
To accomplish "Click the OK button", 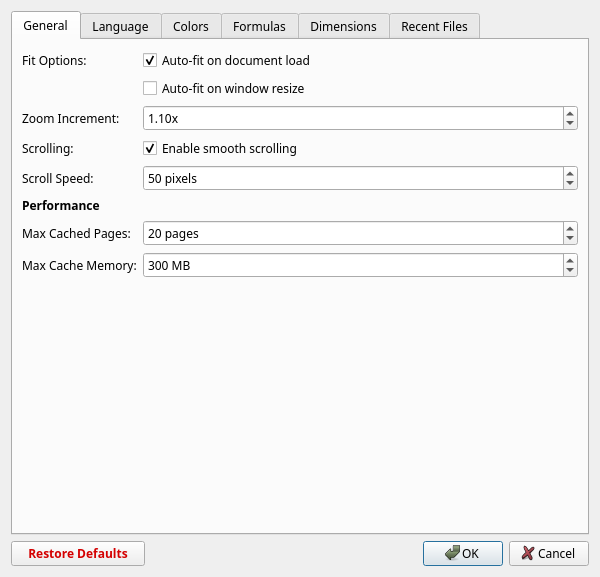I will (462, 553).
